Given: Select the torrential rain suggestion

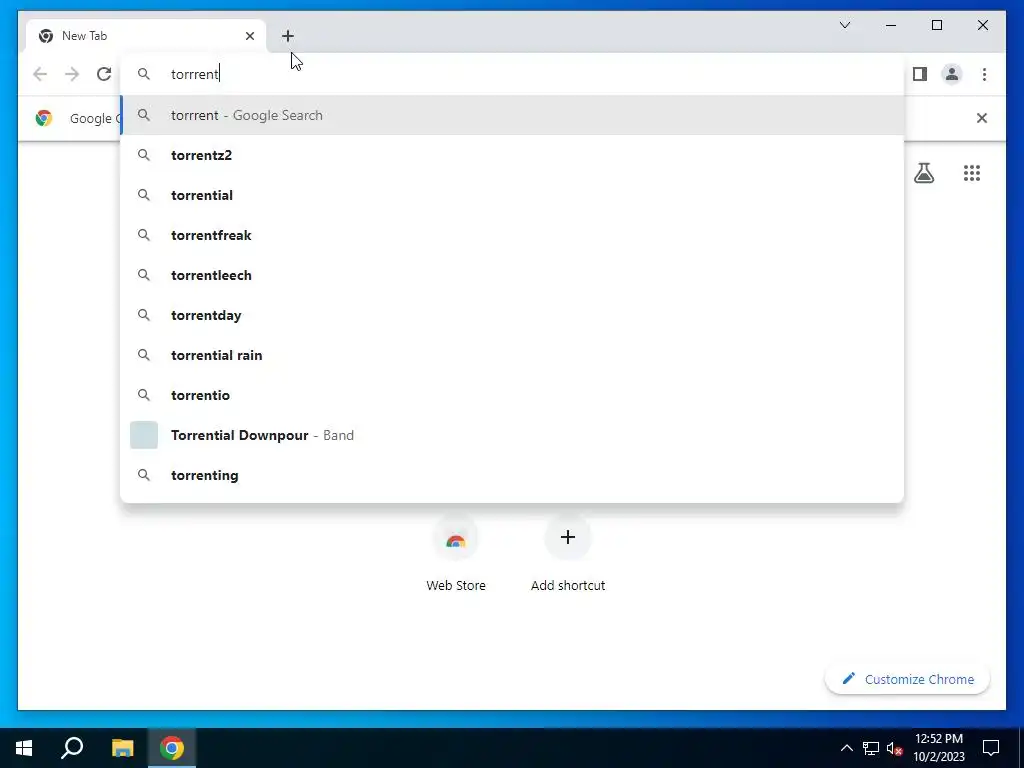Looking at the screenshot, I should 512,355.
